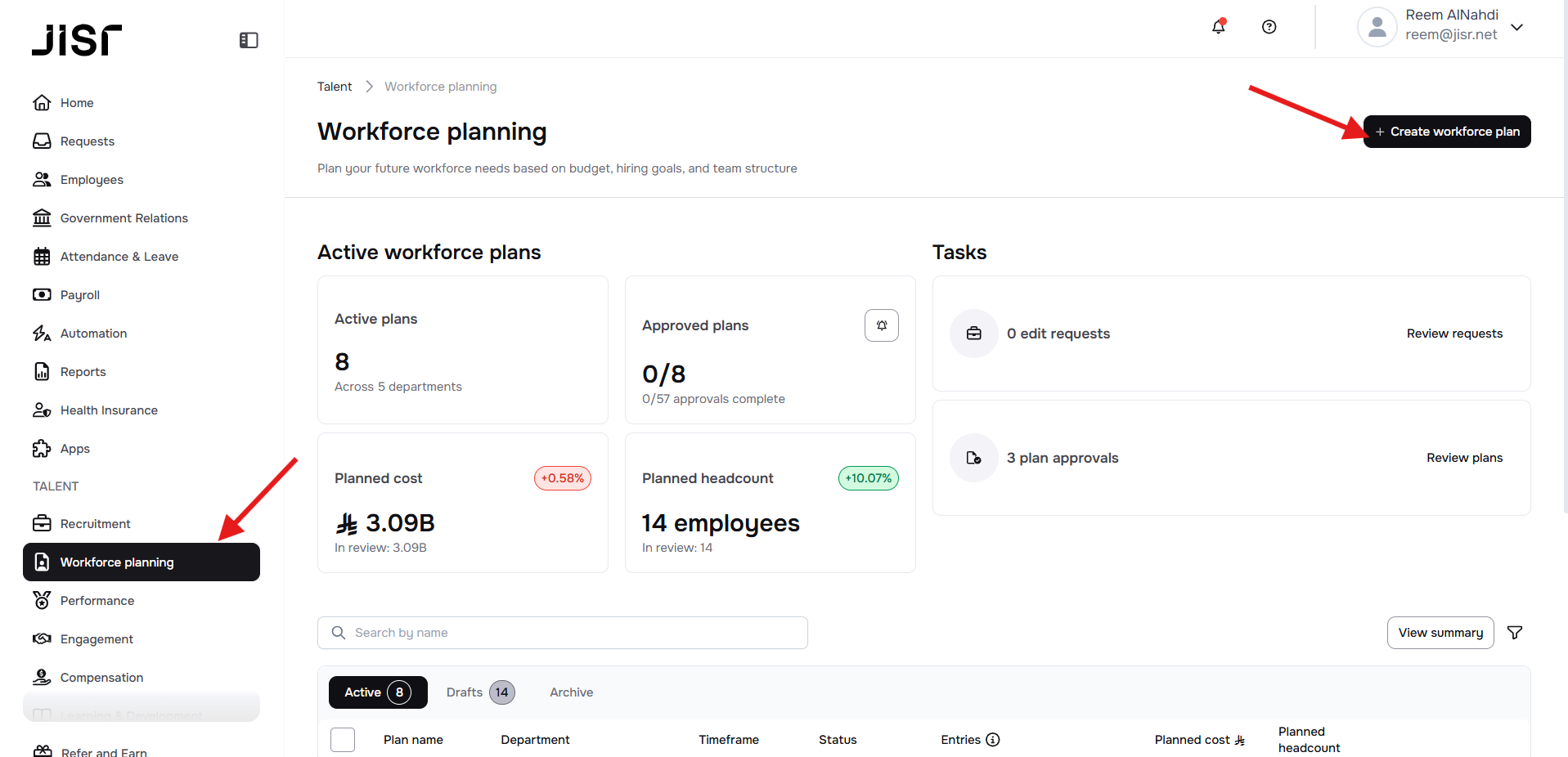Viewport: 1568px width, 757px height.
Task: Open the Entries info icon
Action: pyautogui.click(x=993, y=740)
